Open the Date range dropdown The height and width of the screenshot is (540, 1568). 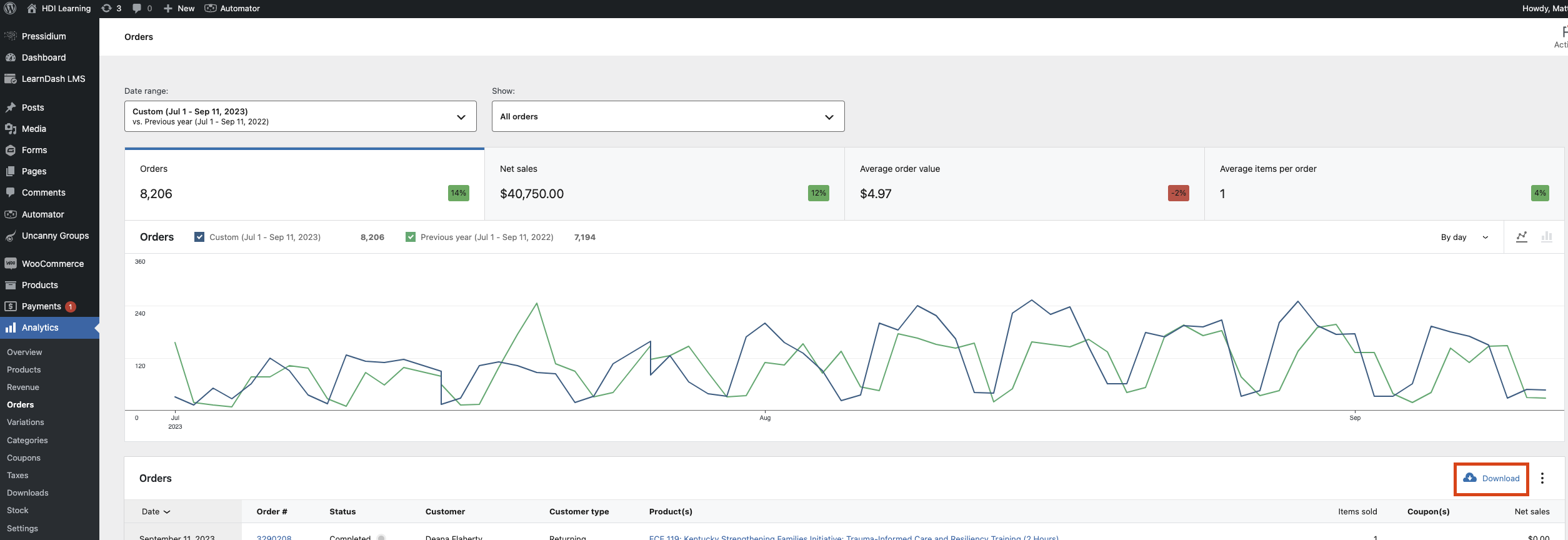(x=300, y=116)
